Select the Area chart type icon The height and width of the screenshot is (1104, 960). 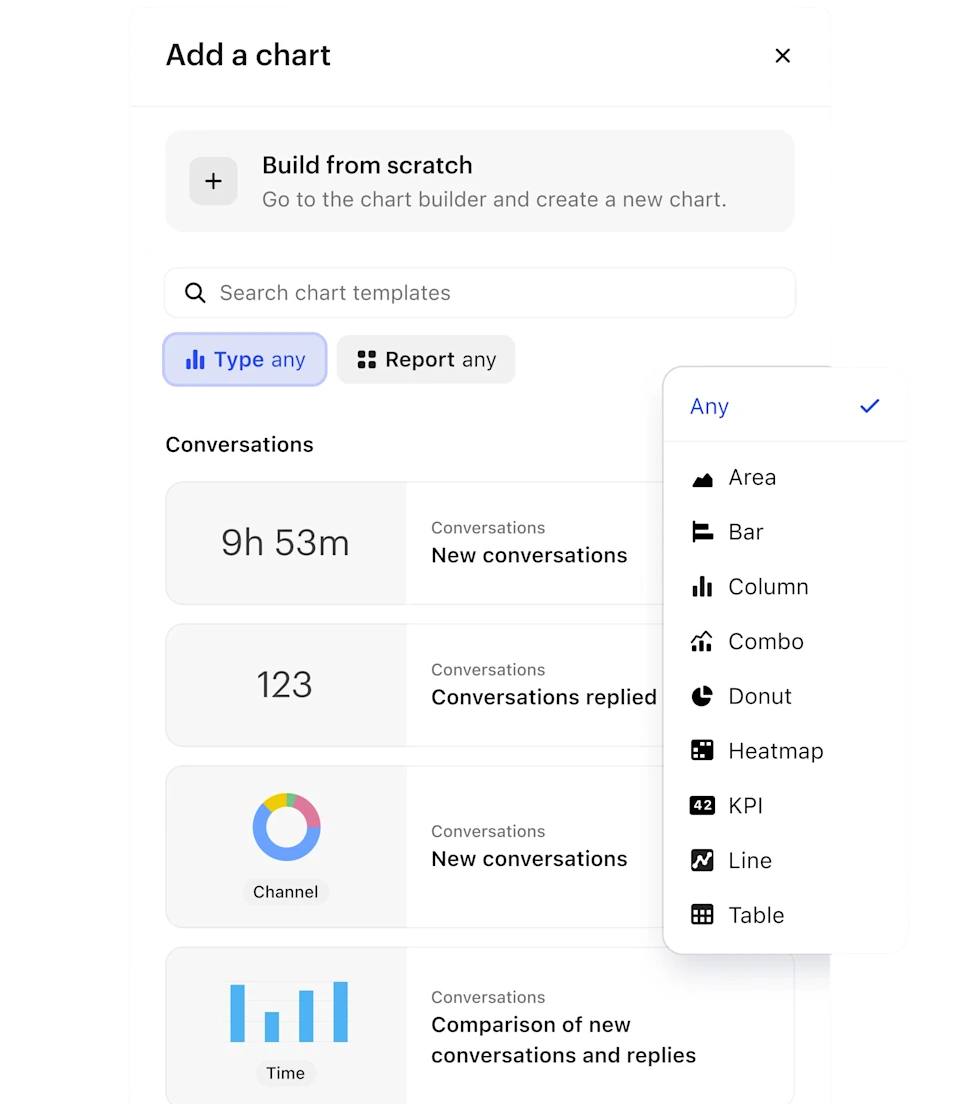[702, 478]
